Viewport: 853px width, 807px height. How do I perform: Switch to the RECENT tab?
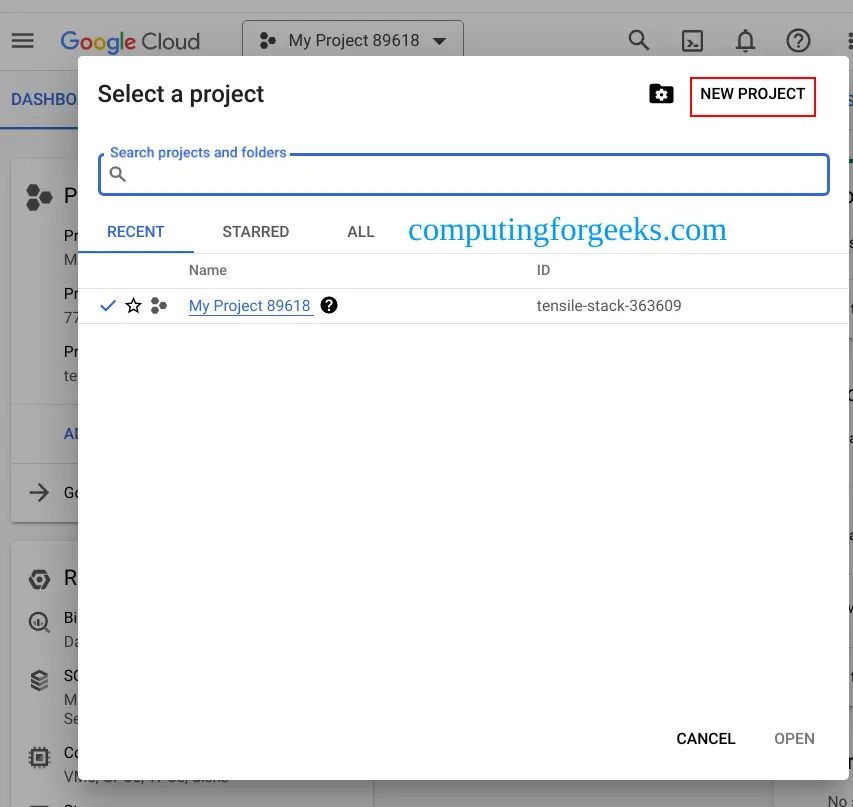point(135,232)
